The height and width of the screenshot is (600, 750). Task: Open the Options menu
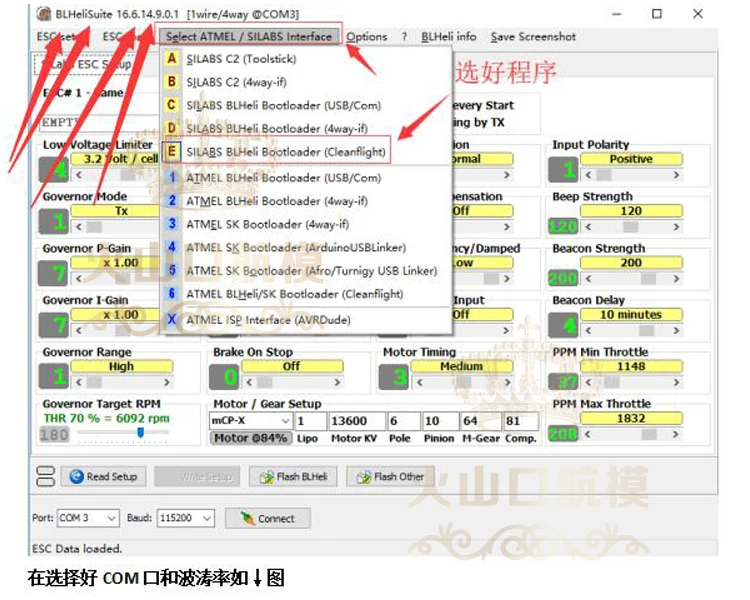click(366, 36)
